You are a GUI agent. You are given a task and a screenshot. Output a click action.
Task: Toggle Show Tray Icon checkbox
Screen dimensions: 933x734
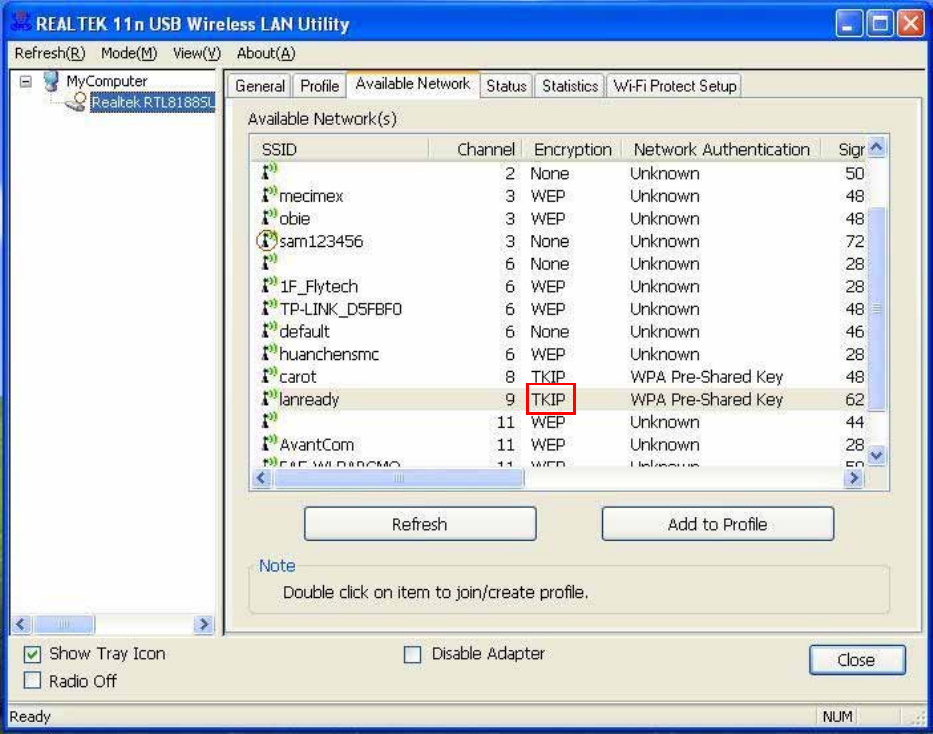pos(32,654)
